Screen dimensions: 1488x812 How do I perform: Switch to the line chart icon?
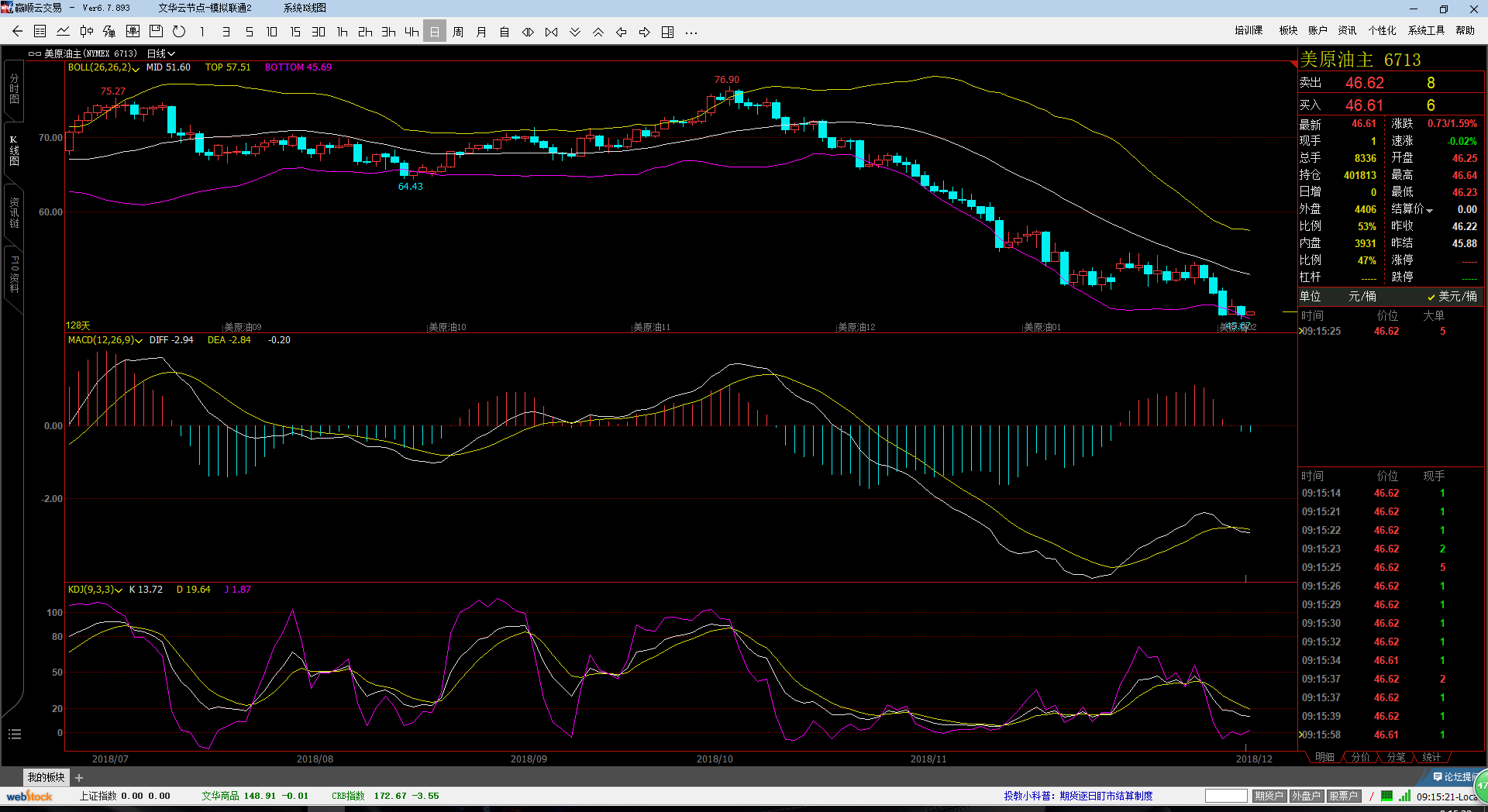[64, 32]
